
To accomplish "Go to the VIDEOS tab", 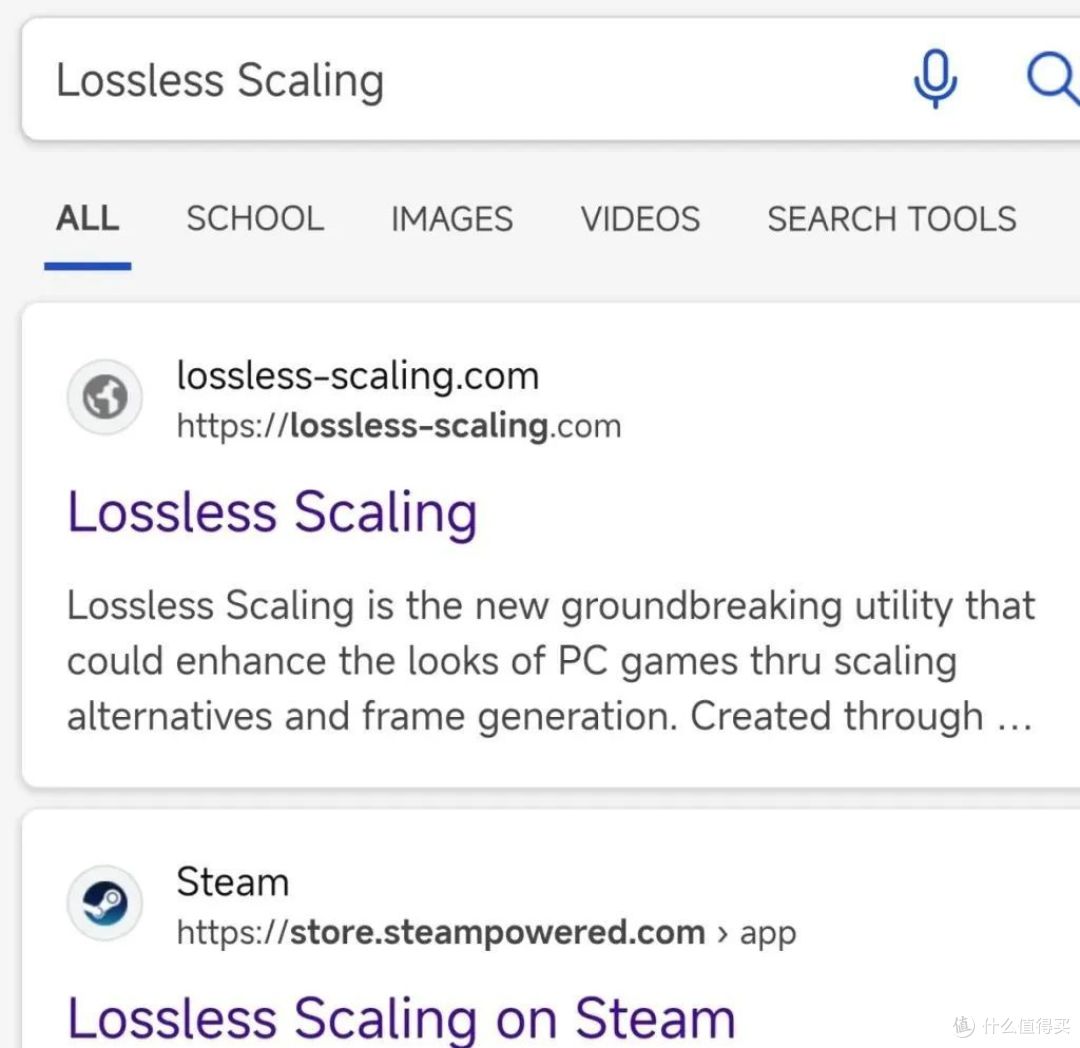I will pyautogui.click(x=640, y=219).
